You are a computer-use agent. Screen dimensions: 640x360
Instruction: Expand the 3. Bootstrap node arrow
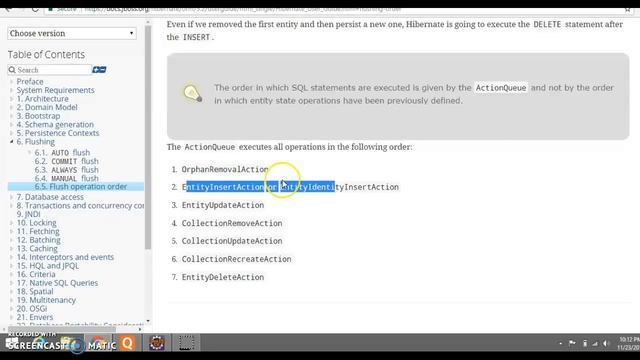11,116
